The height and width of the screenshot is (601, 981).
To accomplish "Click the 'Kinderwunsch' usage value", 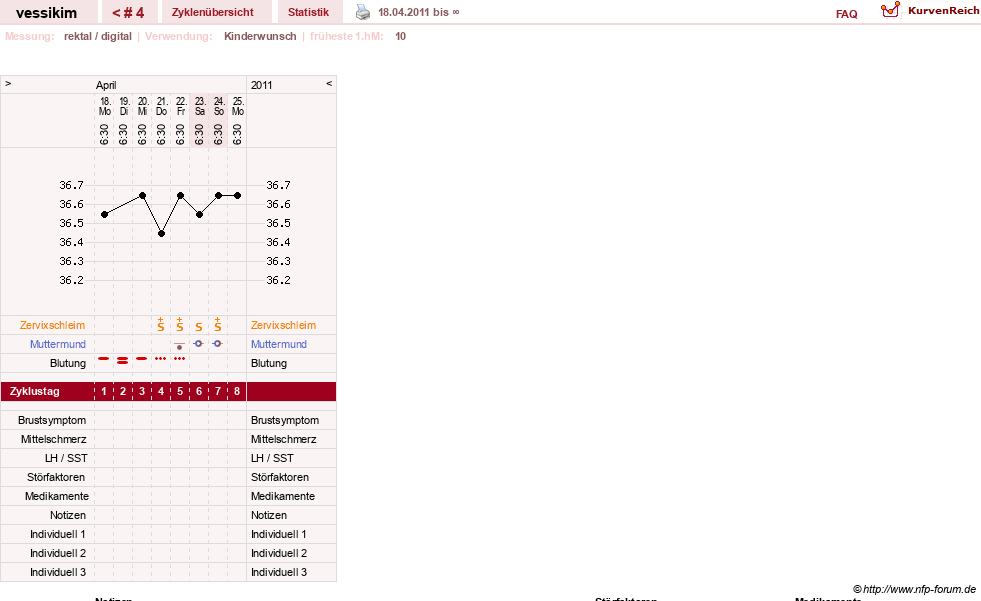I will tap(260, 36).
